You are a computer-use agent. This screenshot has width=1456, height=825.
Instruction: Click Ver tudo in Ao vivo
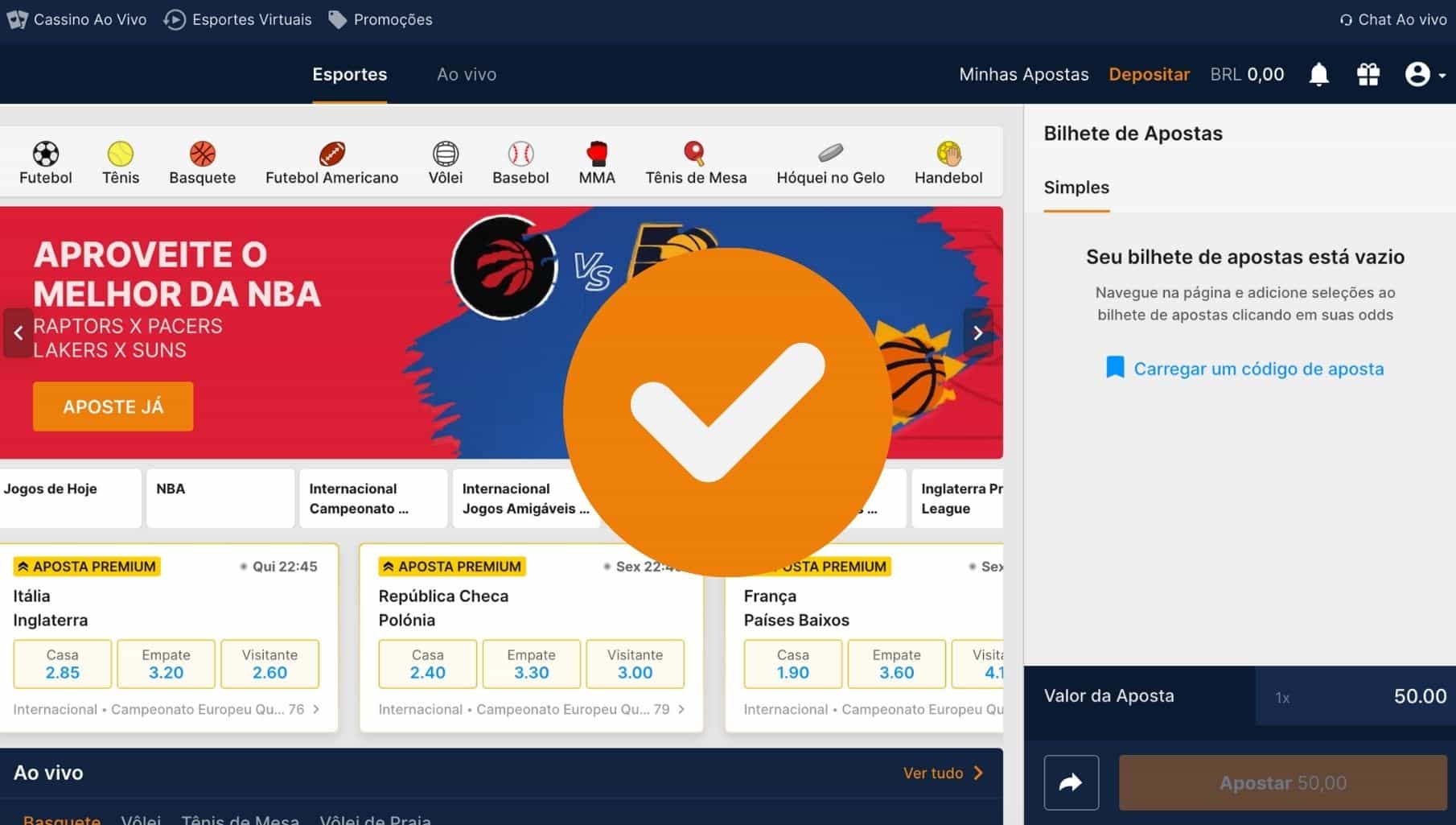pos(943,773)
